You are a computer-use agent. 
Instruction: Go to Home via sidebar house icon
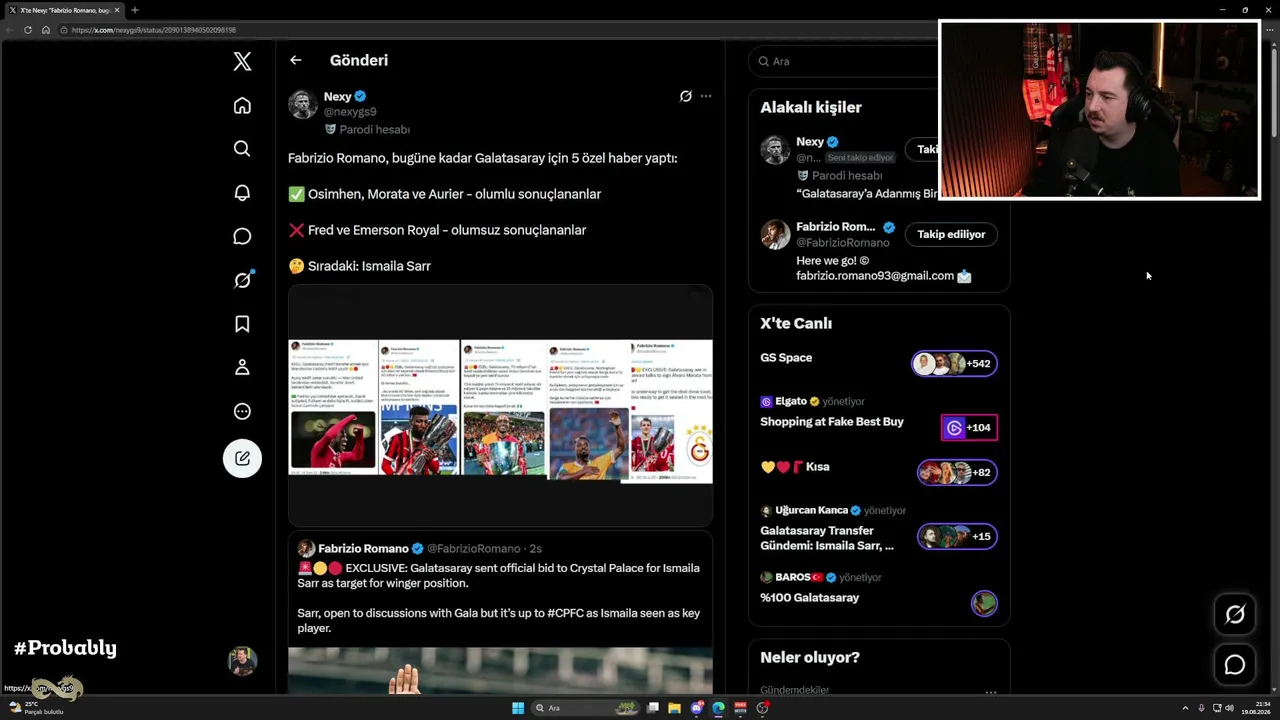coord(242,106)
